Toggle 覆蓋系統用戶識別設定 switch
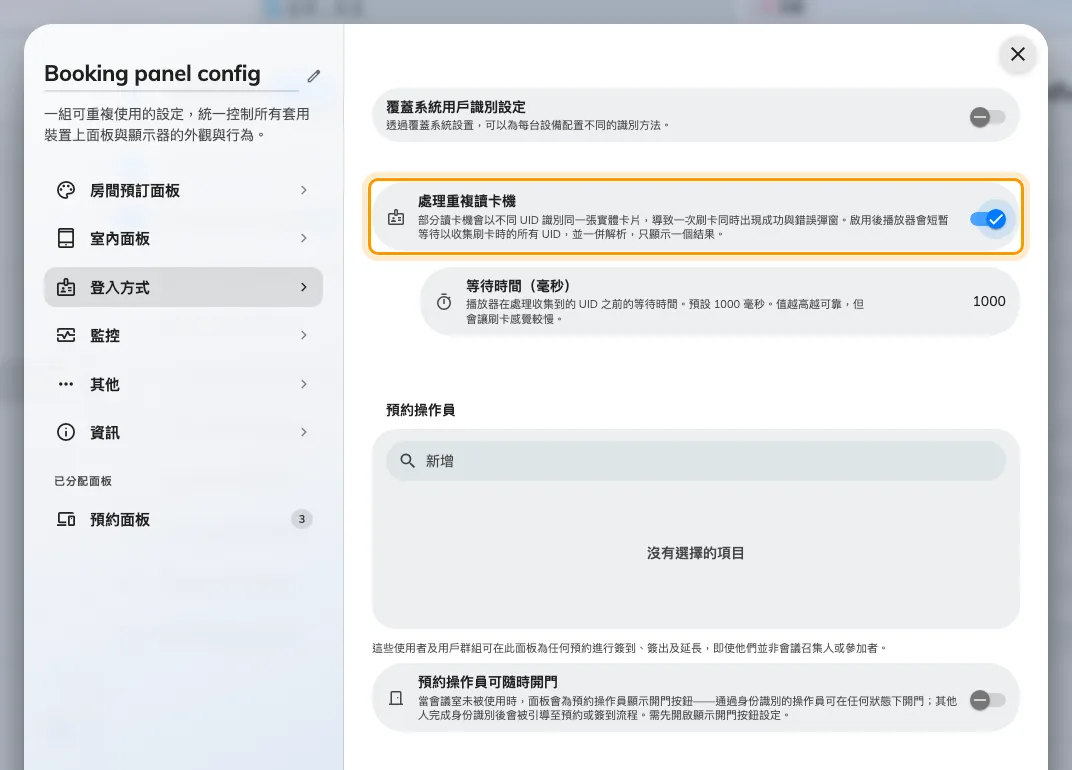Viewport: 1072px width, 770px height. [x=987, y=117]
